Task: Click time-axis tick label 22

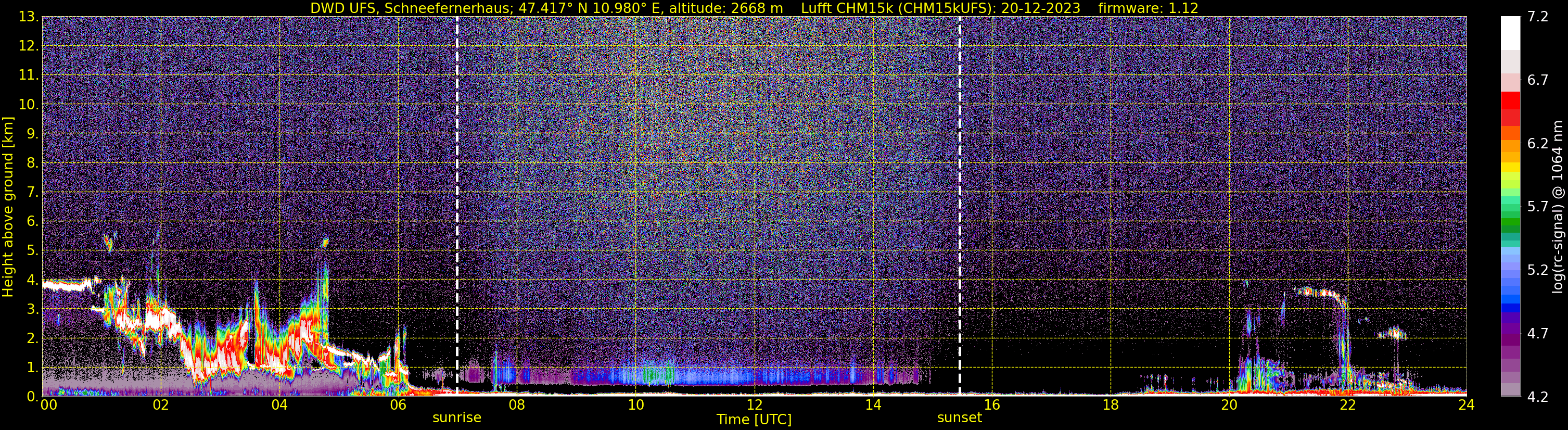Action: [x=1348, y=406]
